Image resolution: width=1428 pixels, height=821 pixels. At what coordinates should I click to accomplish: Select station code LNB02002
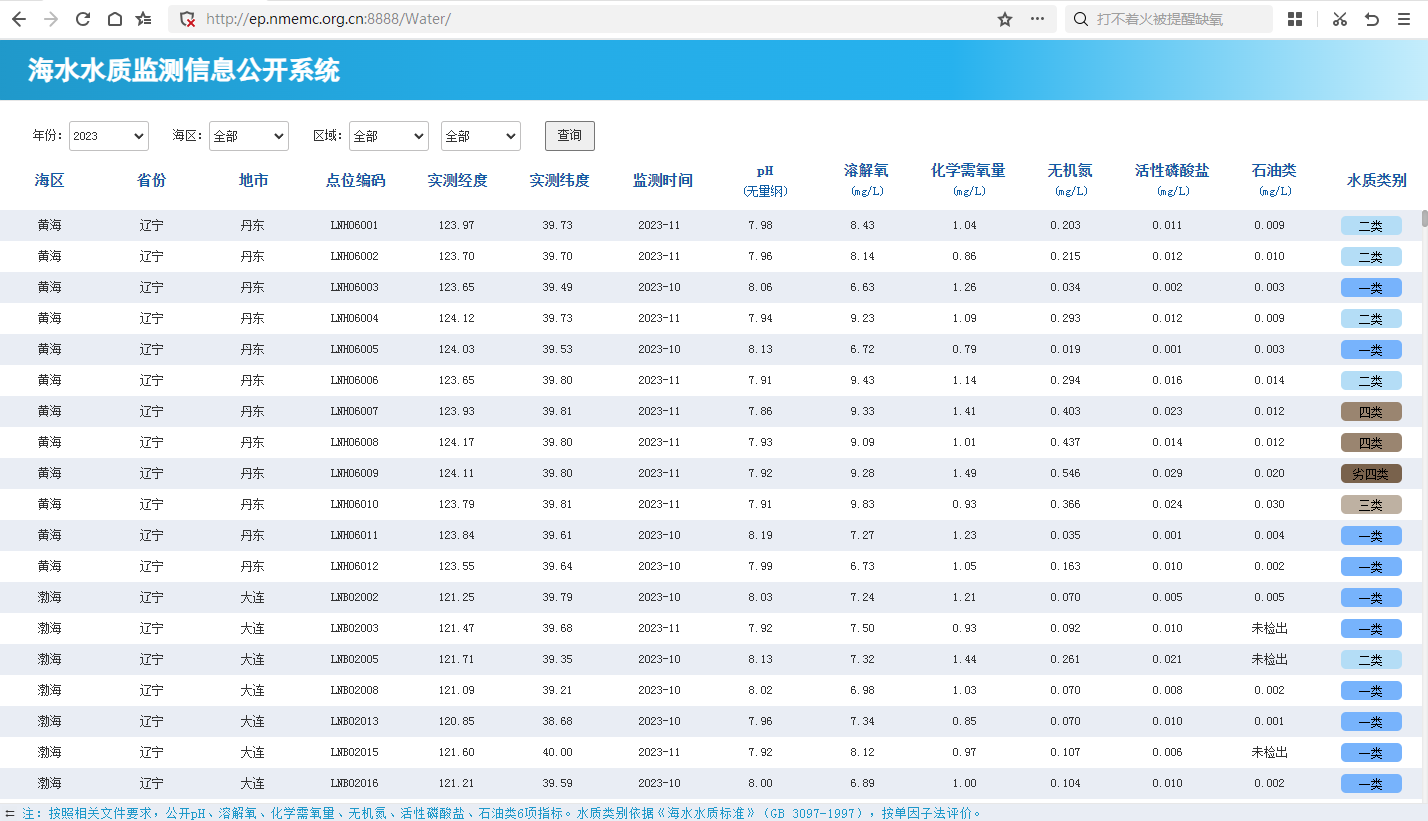355,597
